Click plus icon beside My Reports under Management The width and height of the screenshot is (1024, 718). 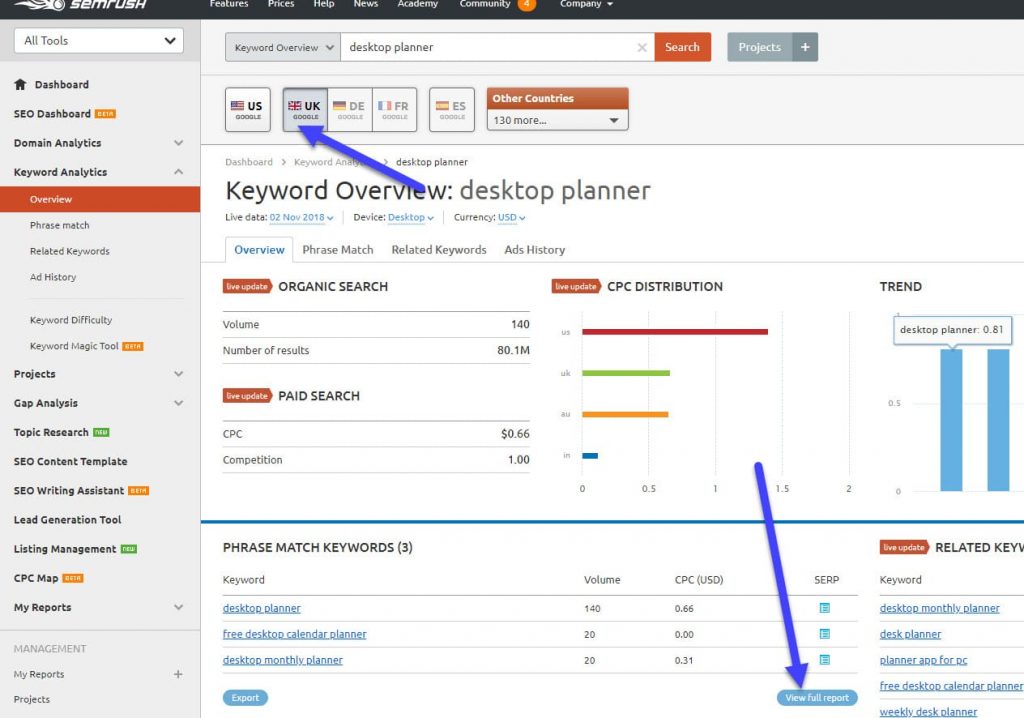tap(178, 674)
